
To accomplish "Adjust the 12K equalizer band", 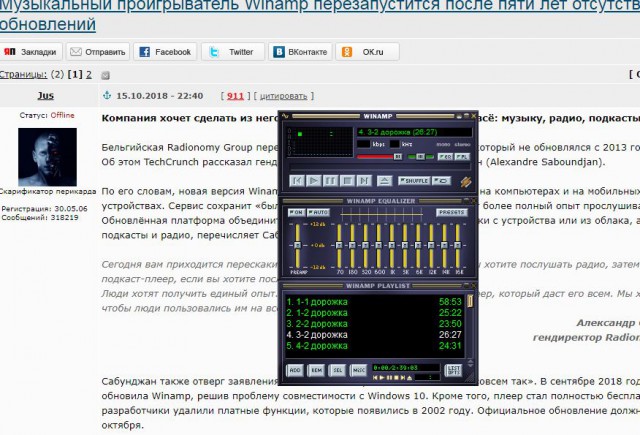I will [x=431, y=246].
